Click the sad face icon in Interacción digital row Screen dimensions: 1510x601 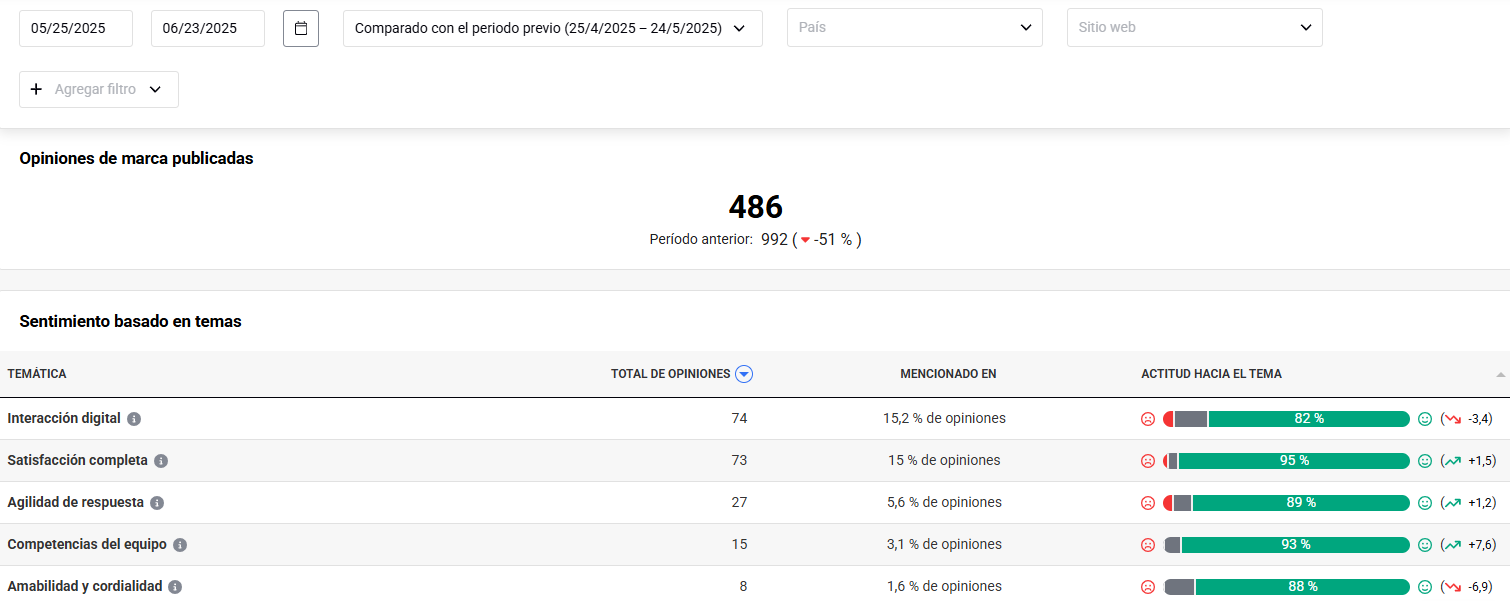[x=1148, y=419]
